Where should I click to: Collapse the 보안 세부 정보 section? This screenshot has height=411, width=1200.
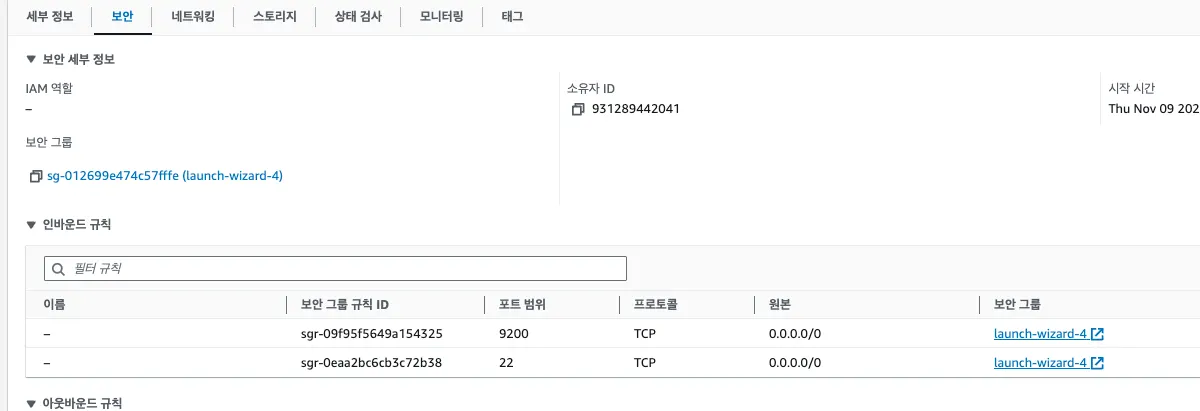point(31,60)
